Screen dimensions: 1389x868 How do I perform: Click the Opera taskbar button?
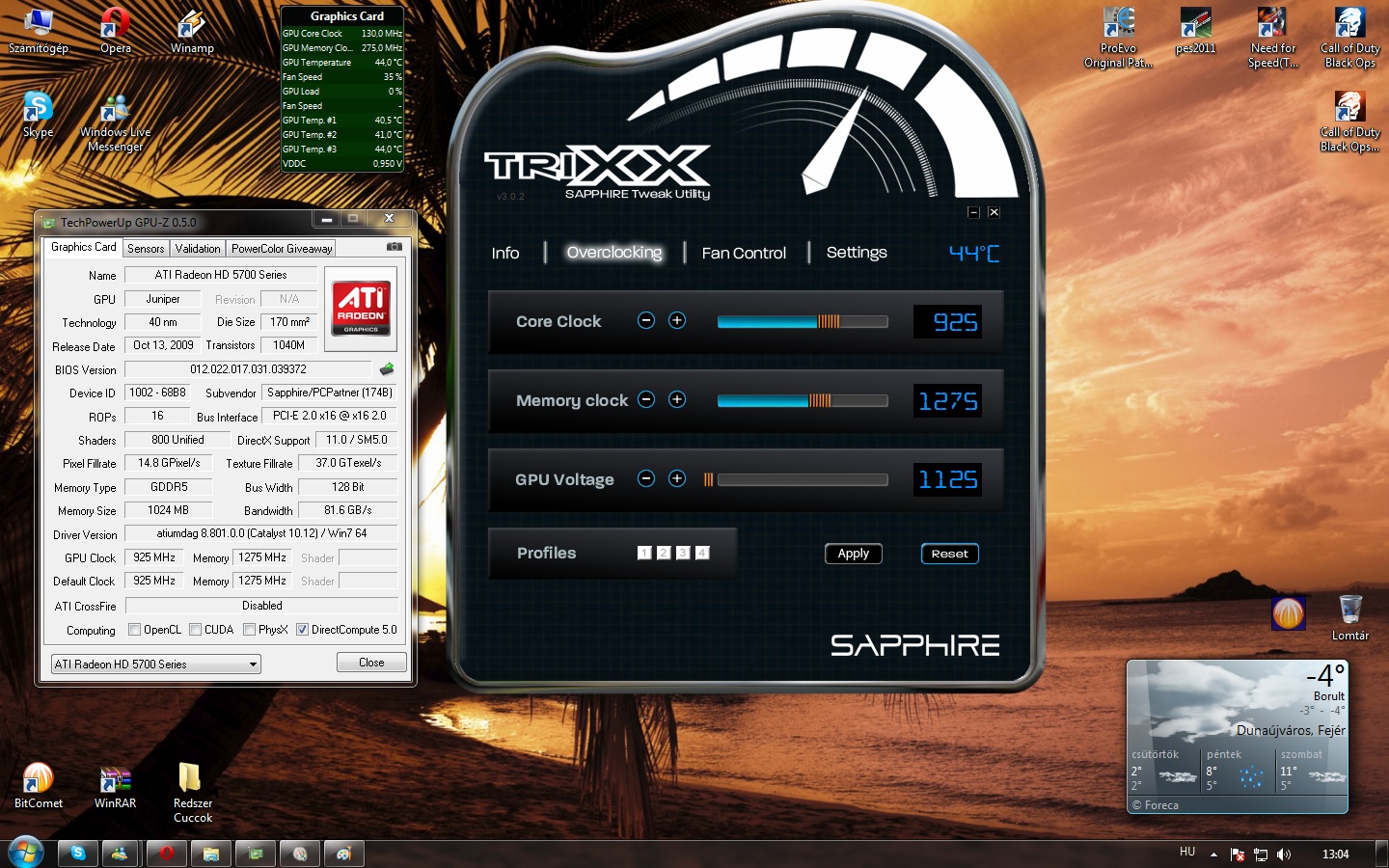click(x=166, y=854)
